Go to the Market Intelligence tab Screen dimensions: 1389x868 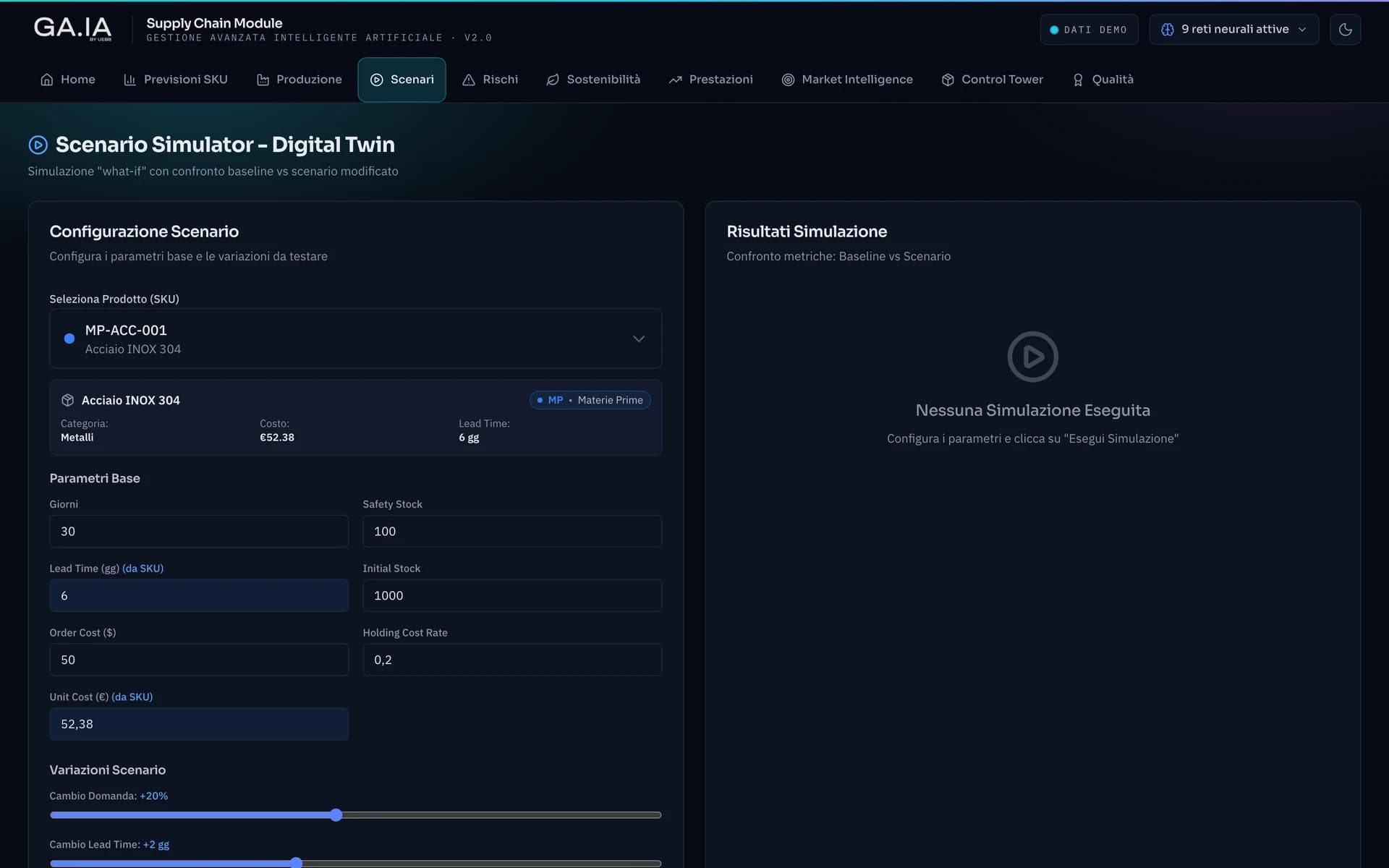coord(847,80)
